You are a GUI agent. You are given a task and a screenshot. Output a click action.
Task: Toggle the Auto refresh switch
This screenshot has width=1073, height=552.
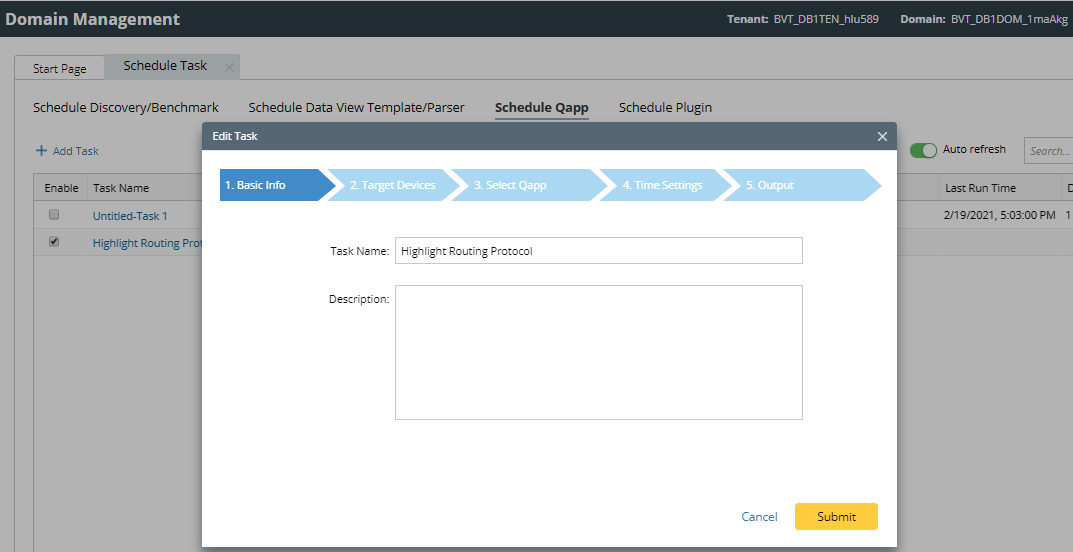(x=923, y=150)
